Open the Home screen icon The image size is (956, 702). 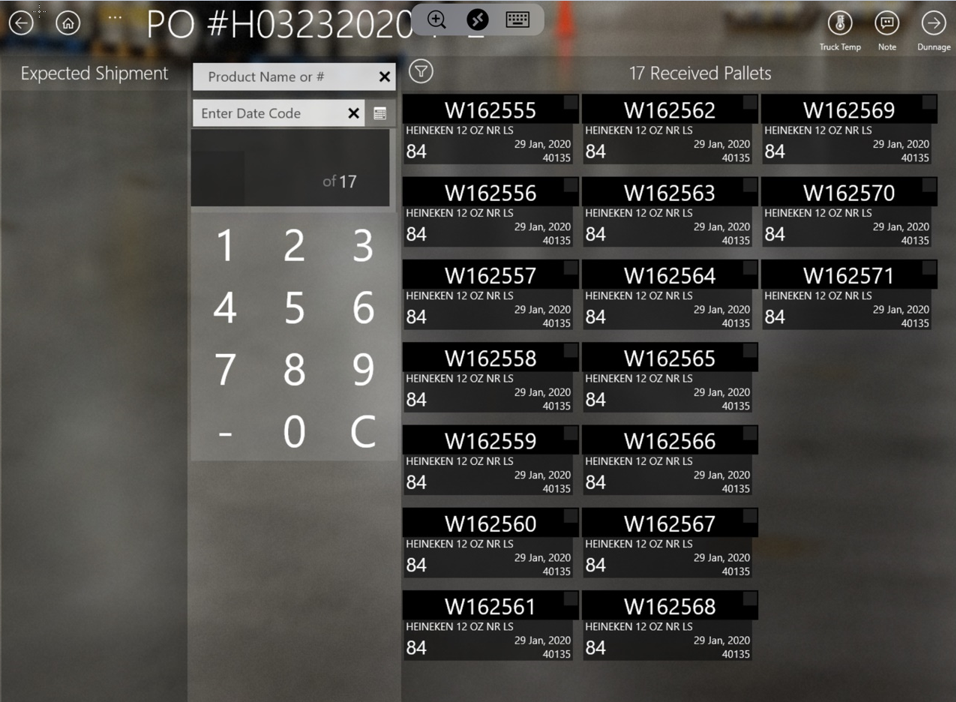point(68,24)
